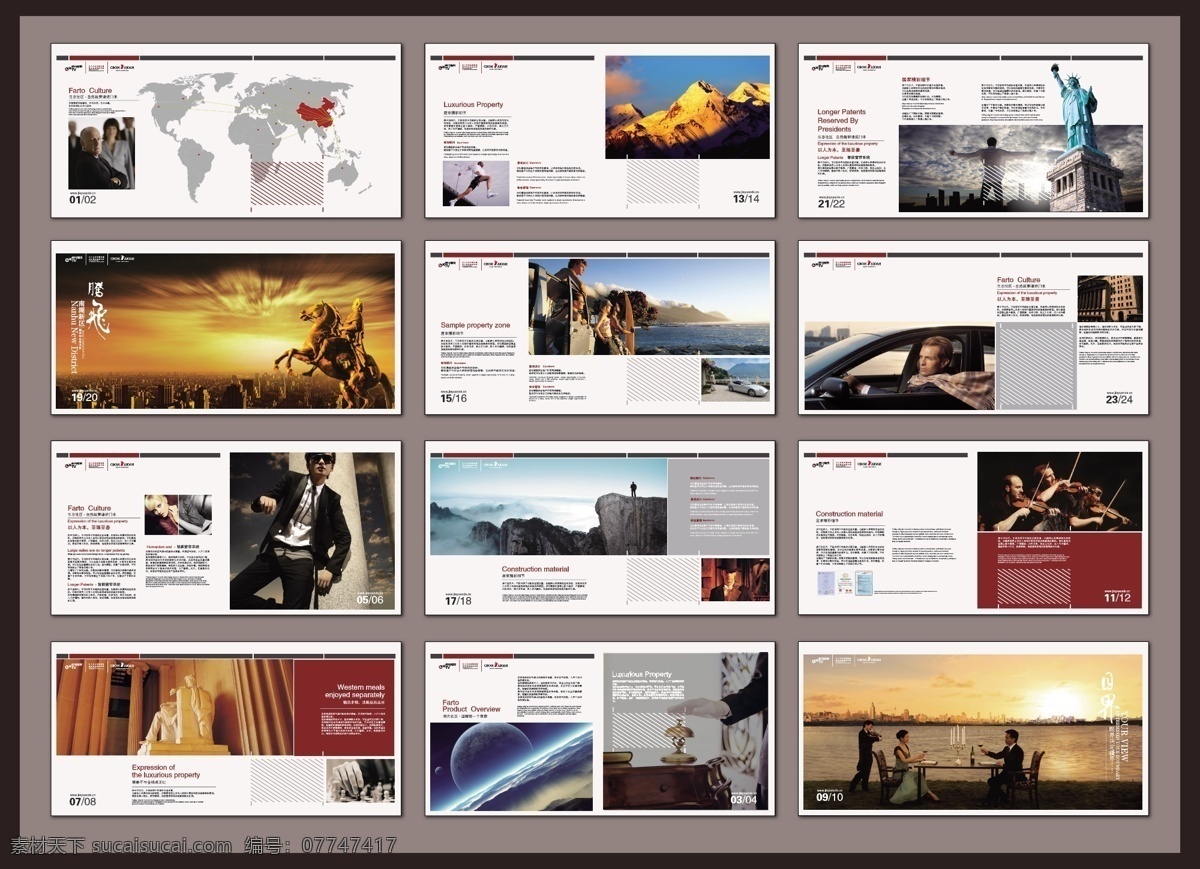This screenshot has width=1200, height=869.
Task: Click page number "01/02"
Action: (83, 200)
